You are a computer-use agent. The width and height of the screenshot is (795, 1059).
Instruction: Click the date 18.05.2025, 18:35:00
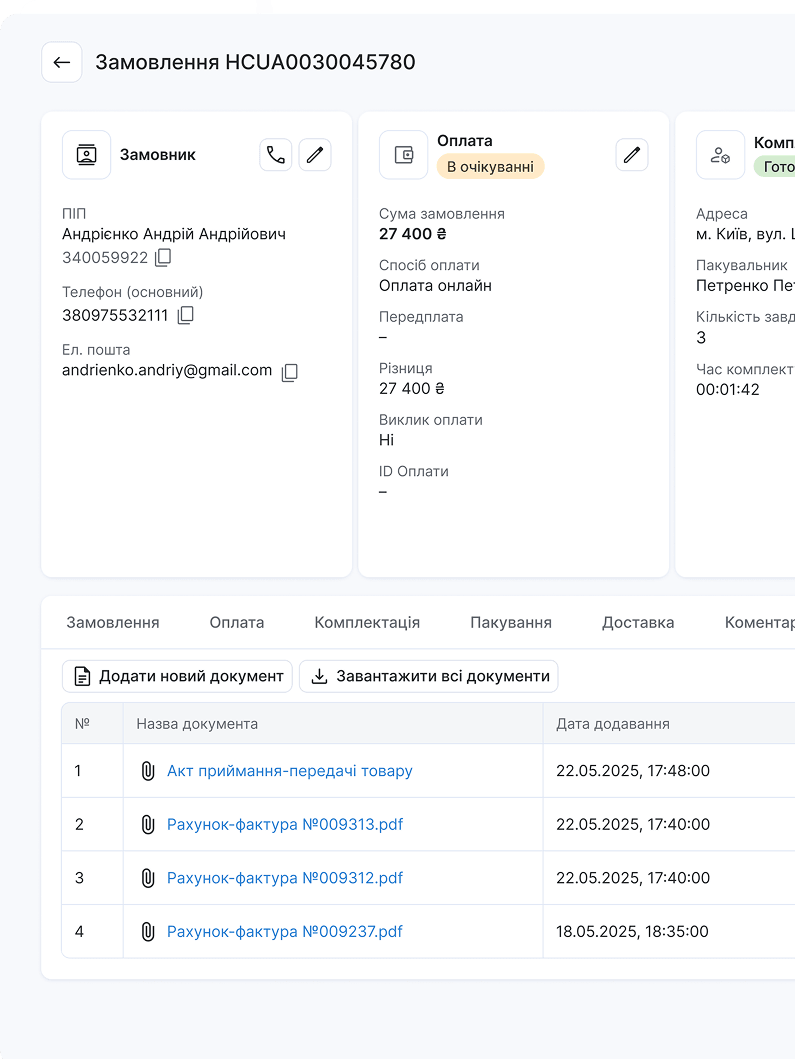[x=632, y=932]
